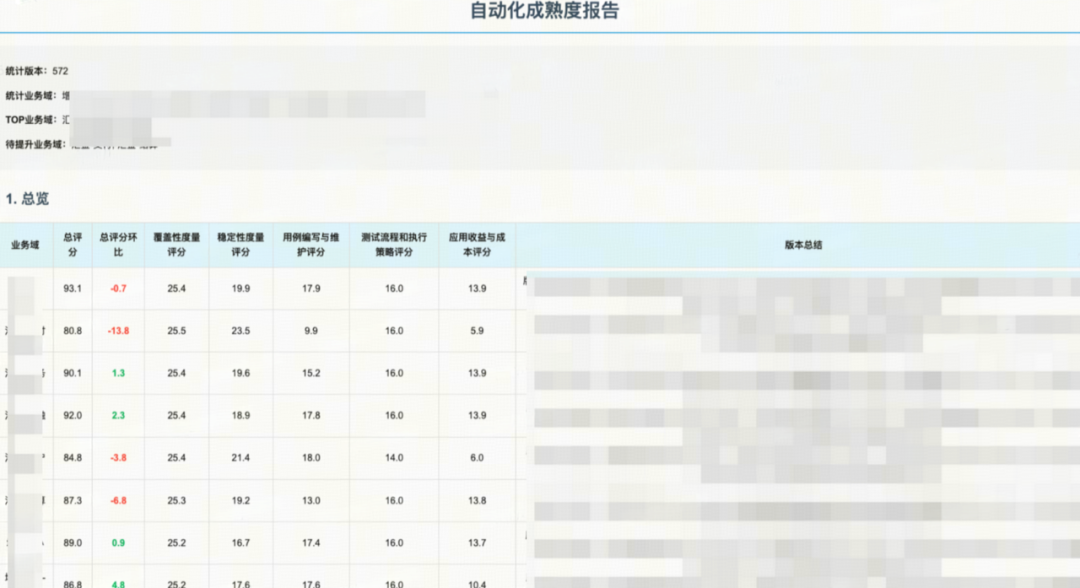
Task: Select the red -6.8 change value
Action: click(x=118, y=501)
